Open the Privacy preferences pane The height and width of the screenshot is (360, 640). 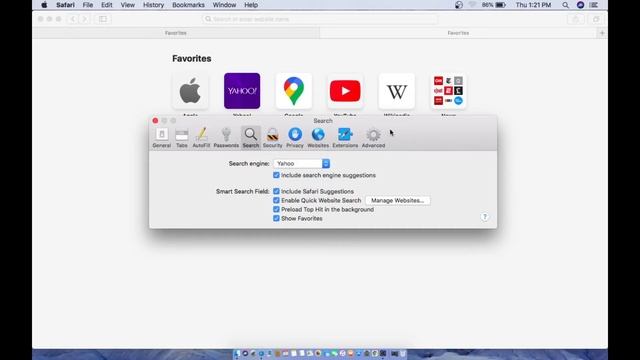[x=295, y=138]
